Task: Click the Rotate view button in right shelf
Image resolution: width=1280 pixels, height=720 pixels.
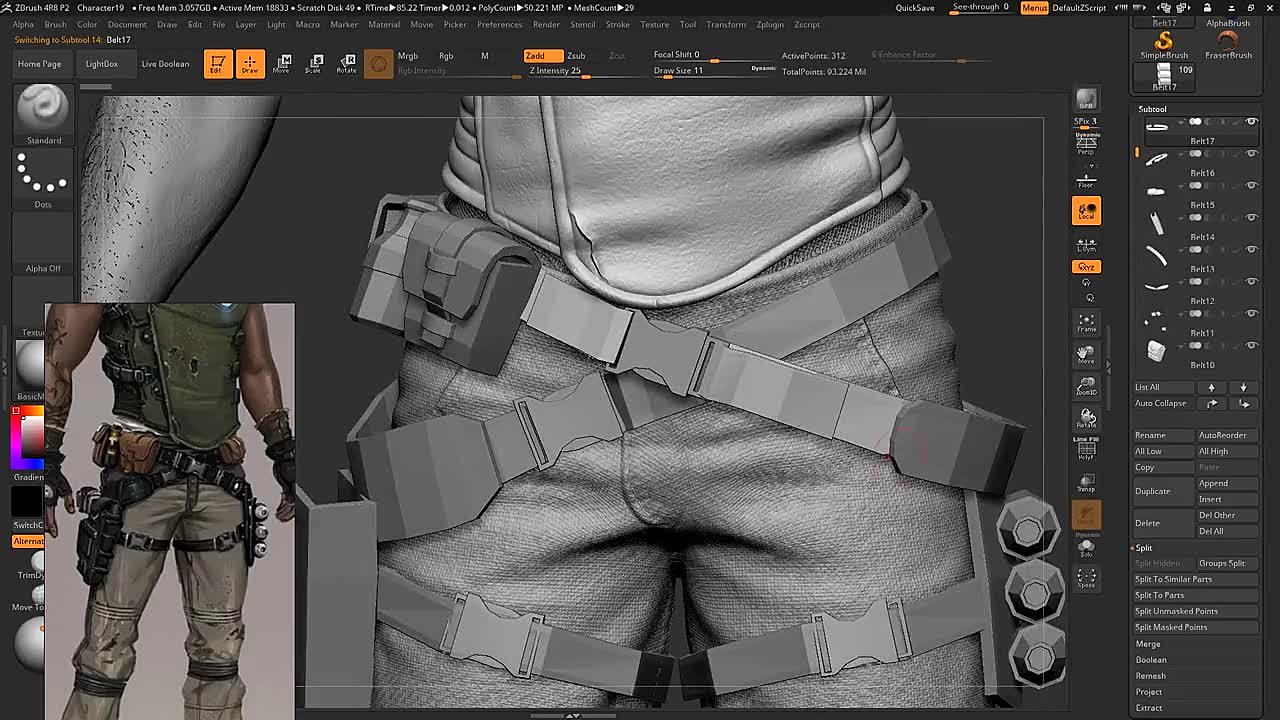Action: 1086,418
